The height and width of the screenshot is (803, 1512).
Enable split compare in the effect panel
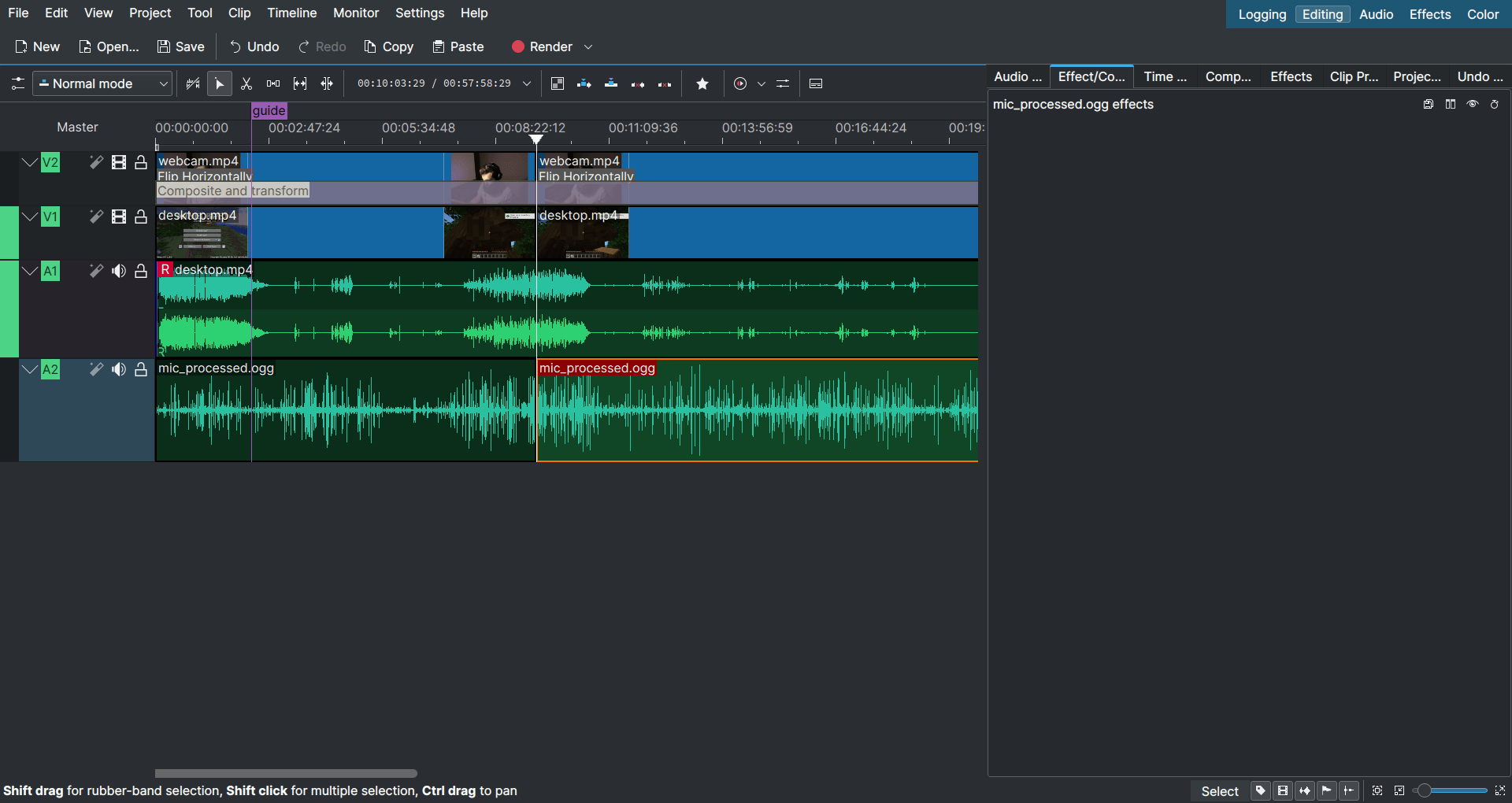coord(1450,104)
